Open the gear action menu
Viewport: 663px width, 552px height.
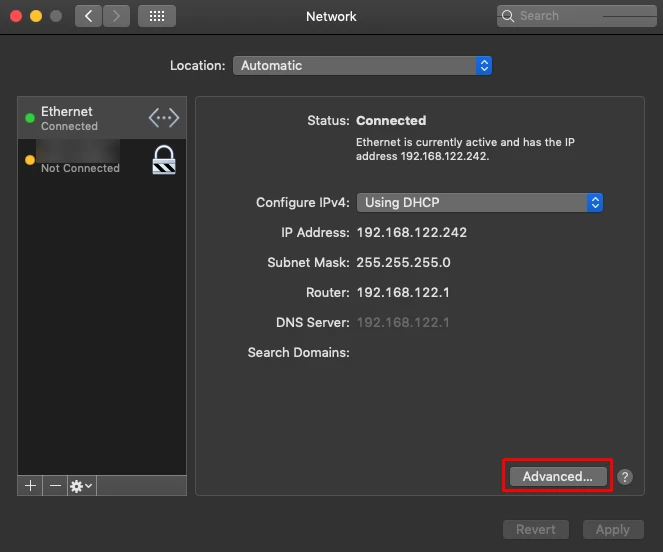(82, 486)
